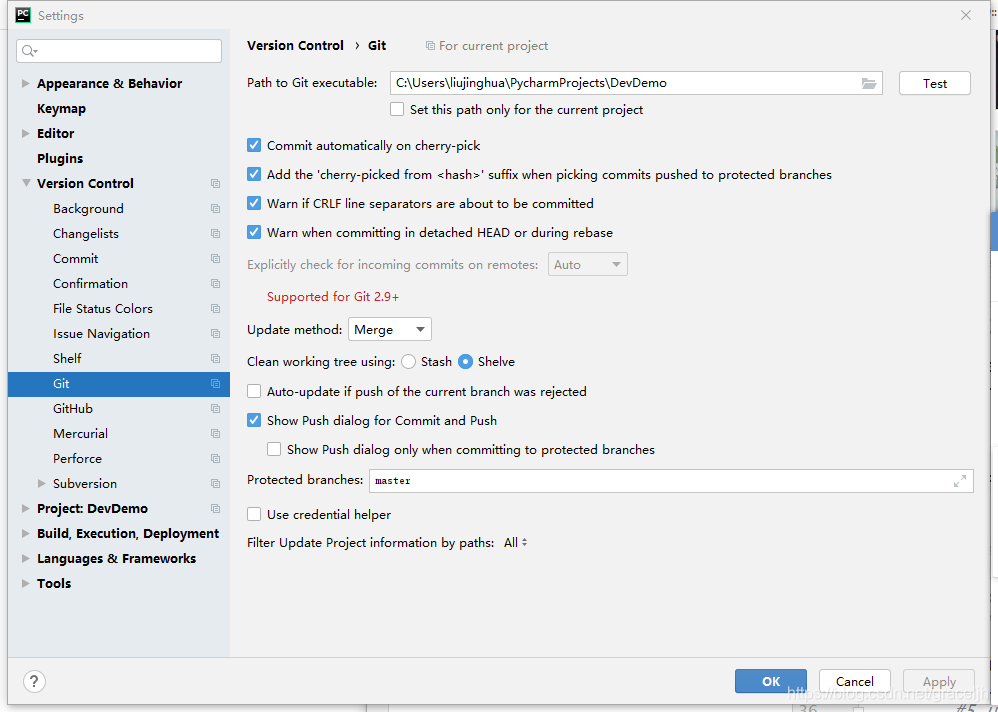This screenshot has height=712, width=998.
Task: Open Filter Update Project paths All selector
Action: tap(516, 543)
